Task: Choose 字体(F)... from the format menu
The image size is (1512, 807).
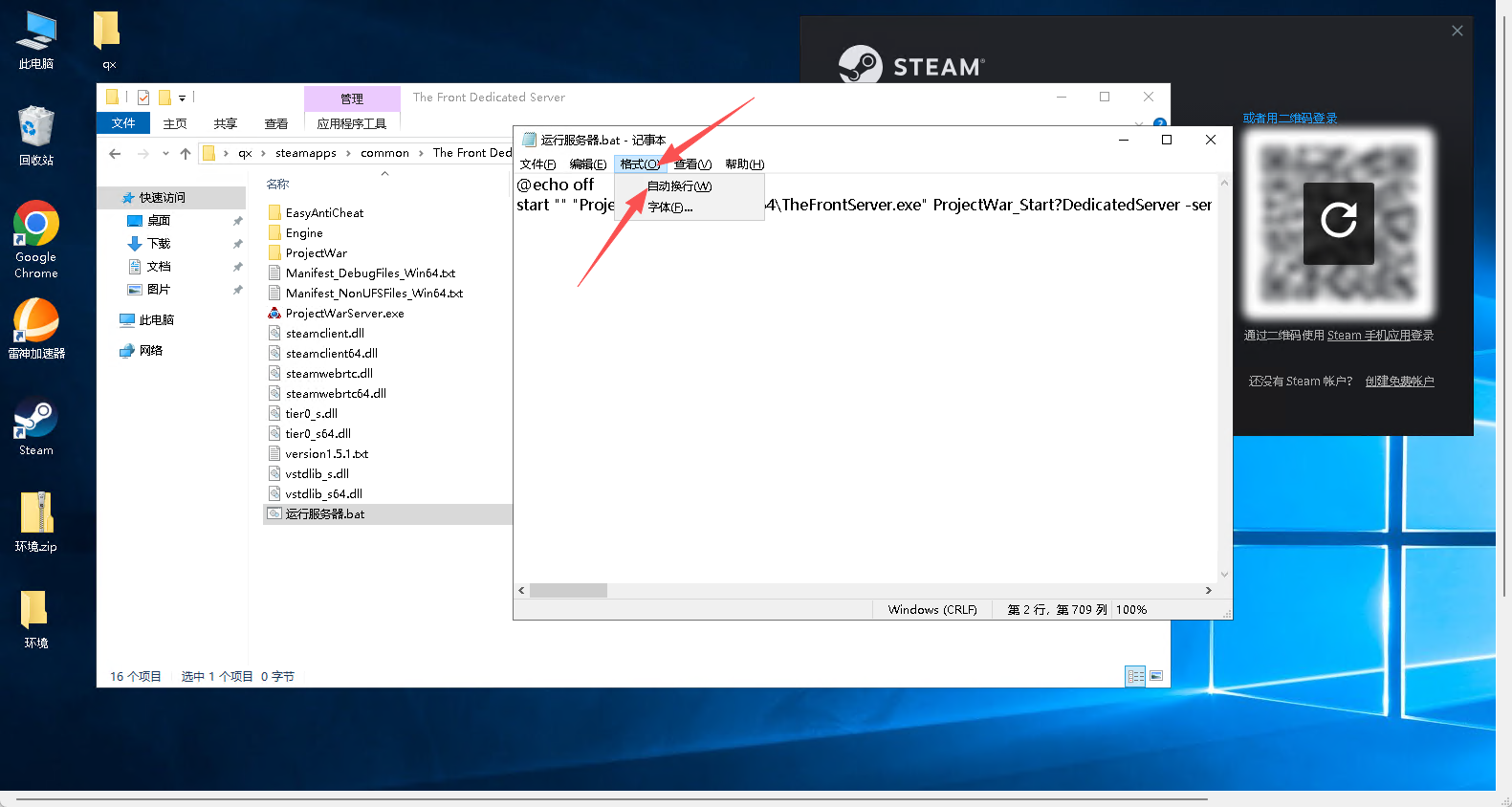Action: click(x=669, y=207)
